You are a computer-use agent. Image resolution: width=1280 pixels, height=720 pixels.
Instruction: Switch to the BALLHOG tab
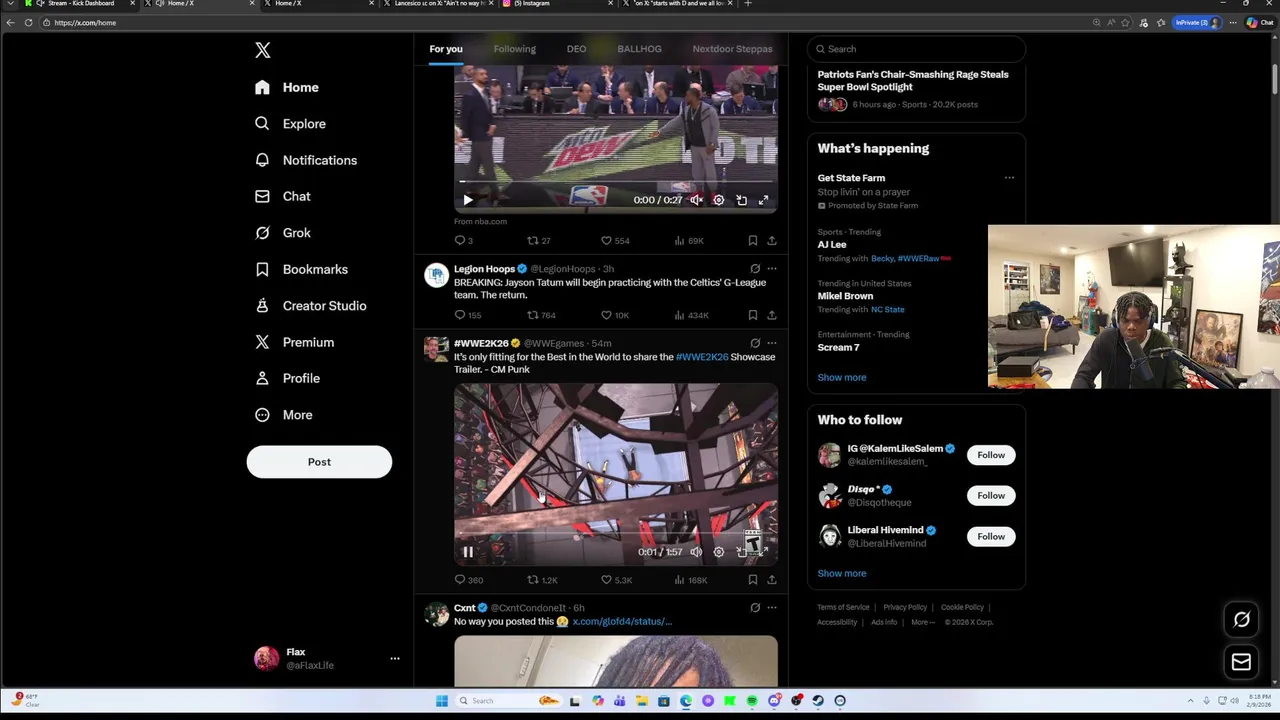639,49
